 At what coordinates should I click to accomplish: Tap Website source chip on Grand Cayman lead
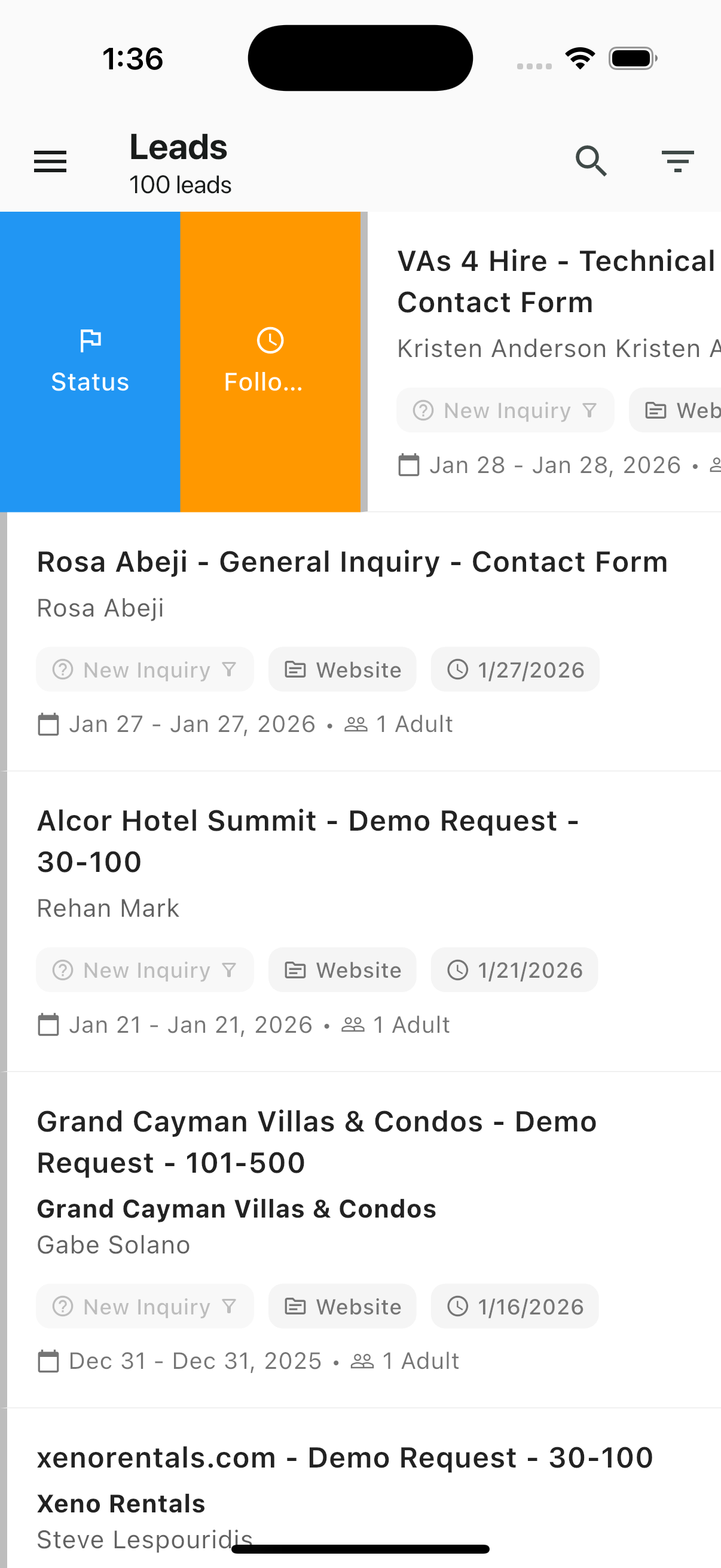[343, 1306]
